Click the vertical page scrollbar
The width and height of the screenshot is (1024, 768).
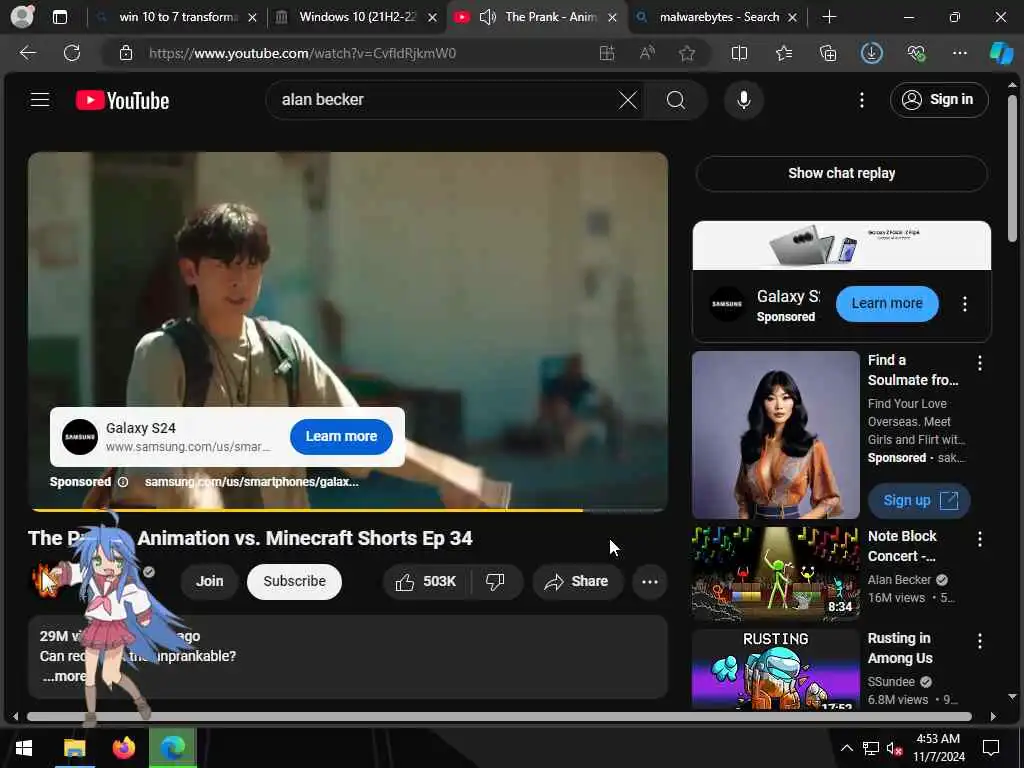(1012, 168)
